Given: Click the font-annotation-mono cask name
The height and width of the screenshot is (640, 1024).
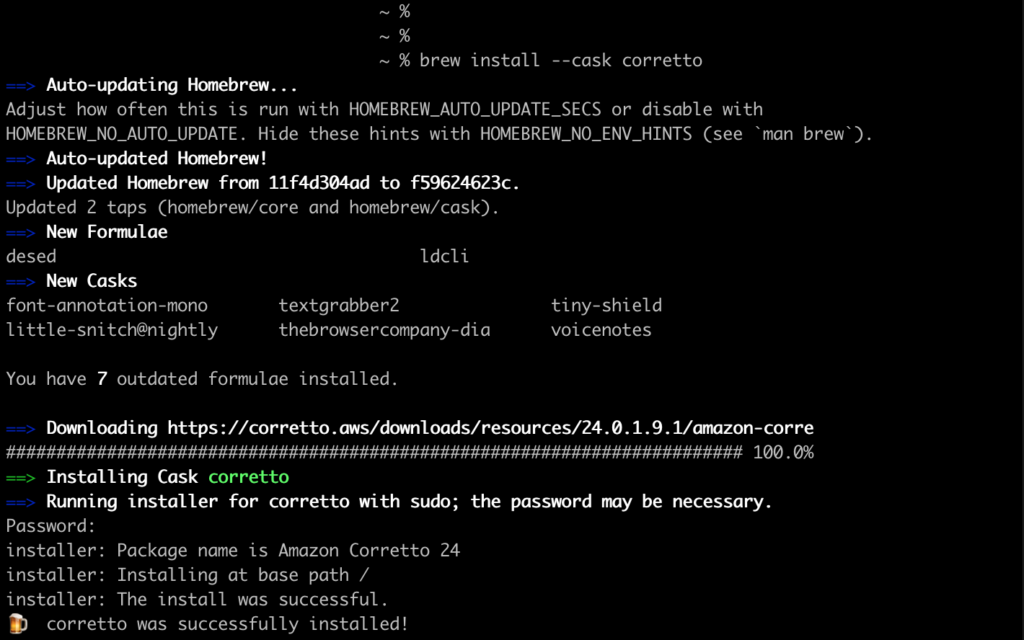Looking at the screenshot, I should [107, 305].
